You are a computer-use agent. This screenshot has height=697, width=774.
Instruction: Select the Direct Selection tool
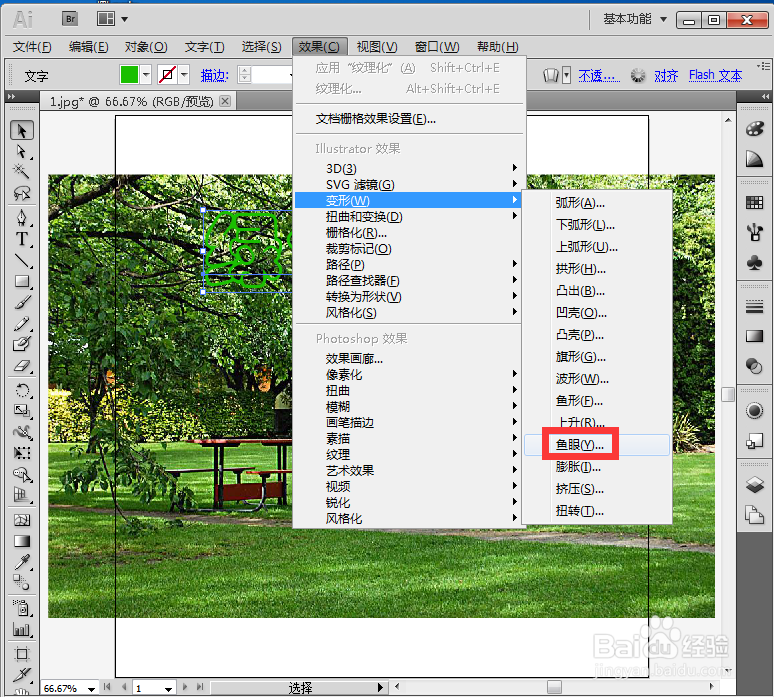(22, 151)
